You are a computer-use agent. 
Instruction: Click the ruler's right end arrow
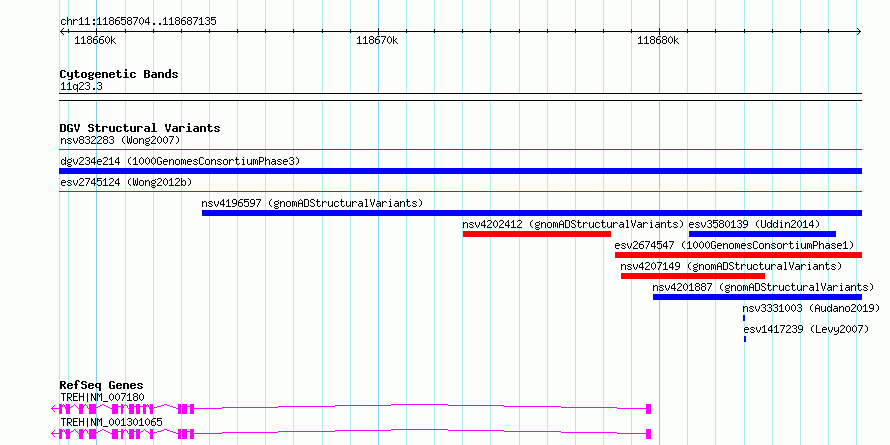[x=858, y=31]
